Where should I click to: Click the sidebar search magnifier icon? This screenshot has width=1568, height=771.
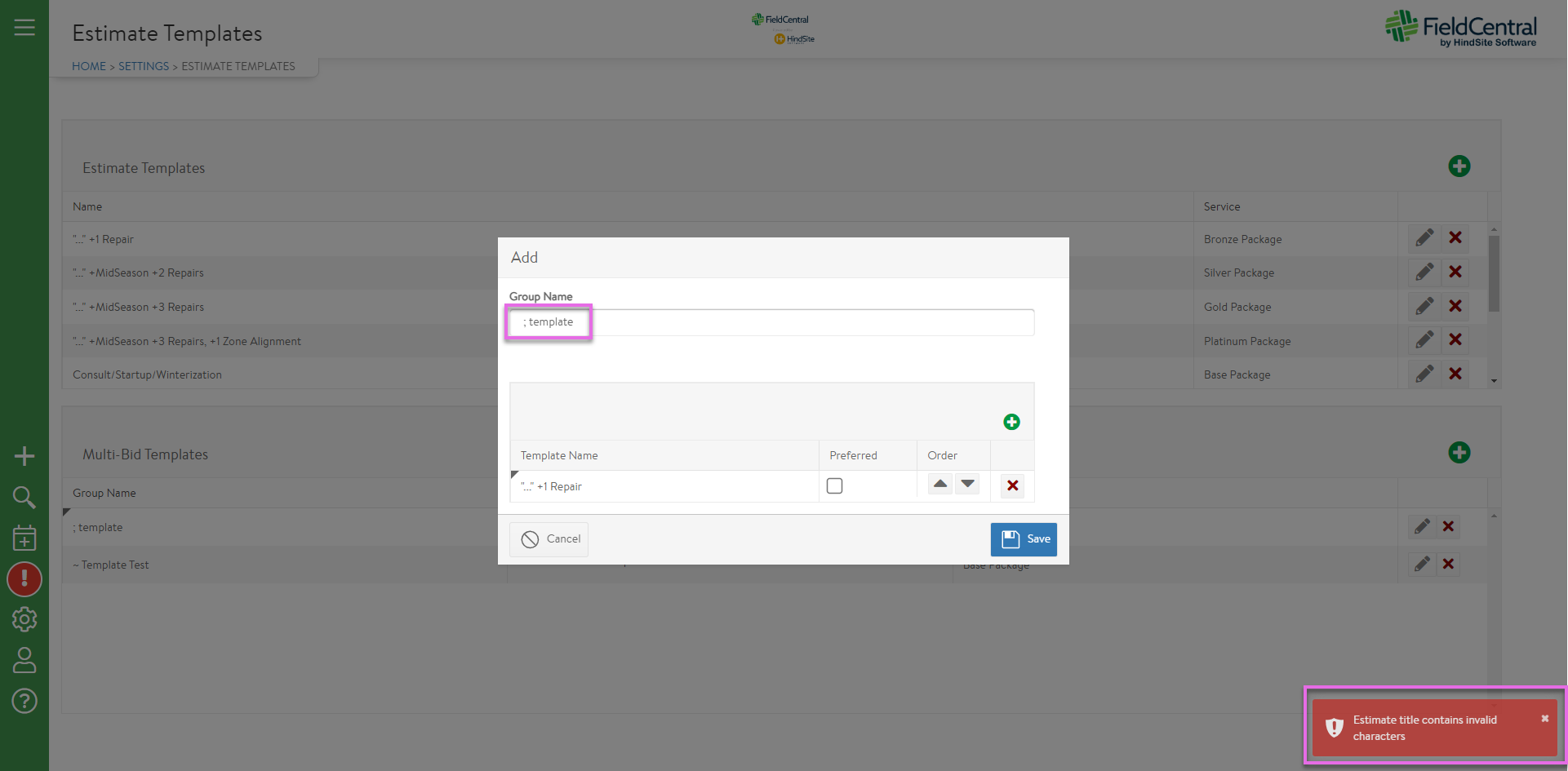click(24, 497)
